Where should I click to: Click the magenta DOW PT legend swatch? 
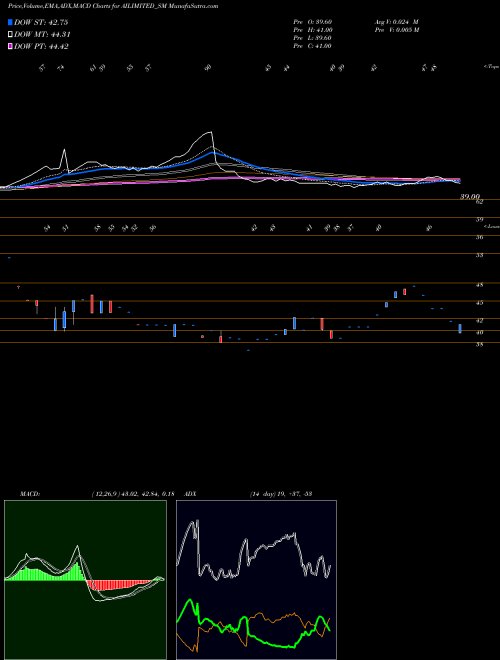click(10, 46)
